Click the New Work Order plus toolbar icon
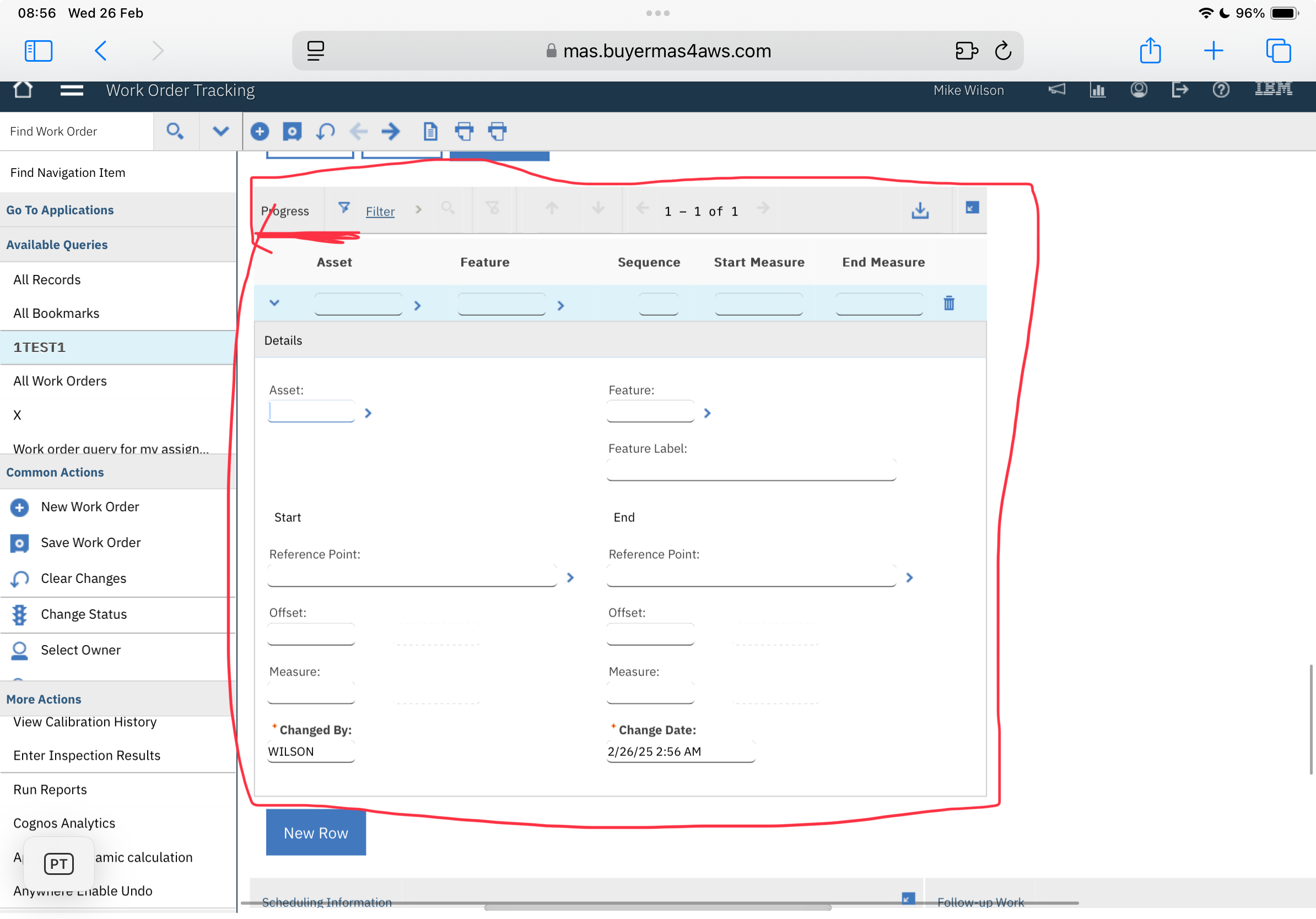Image resolution: width=1316 pixels, height=919 pixels. pyautogui.click(x=260, y=131)
